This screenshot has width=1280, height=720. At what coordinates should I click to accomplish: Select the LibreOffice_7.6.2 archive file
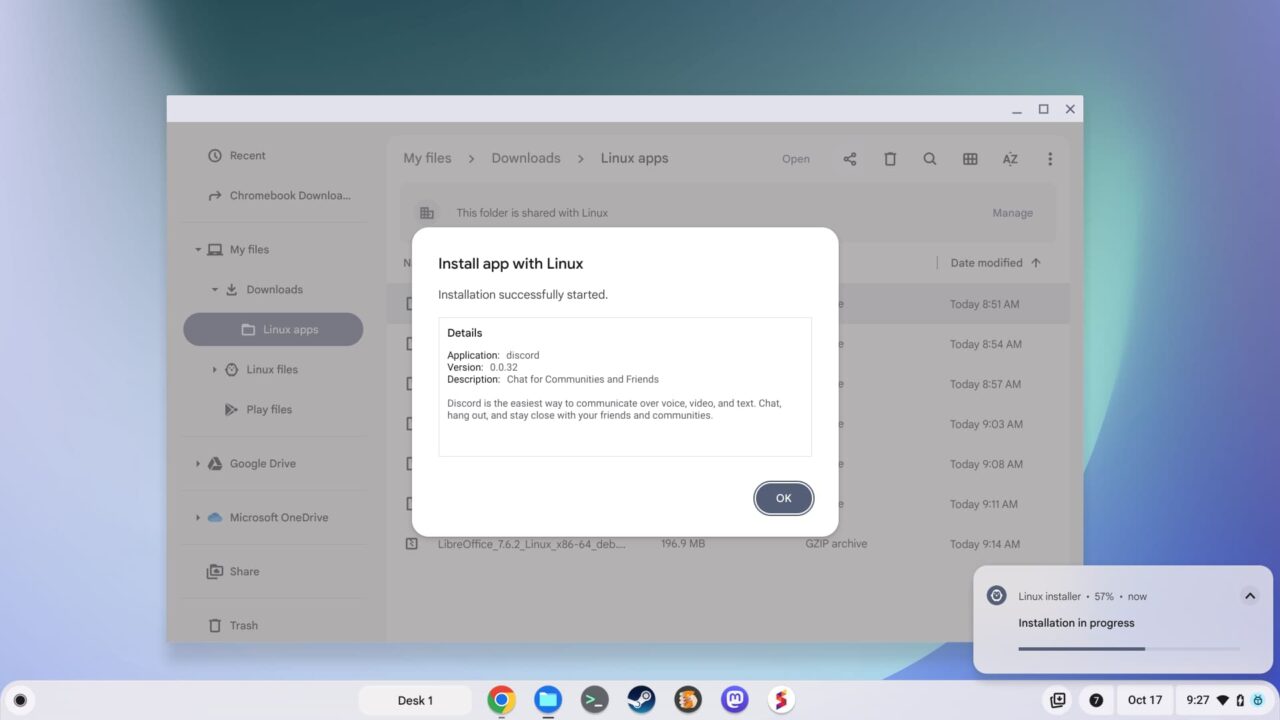pyautogui.click(x=728, y=544)
